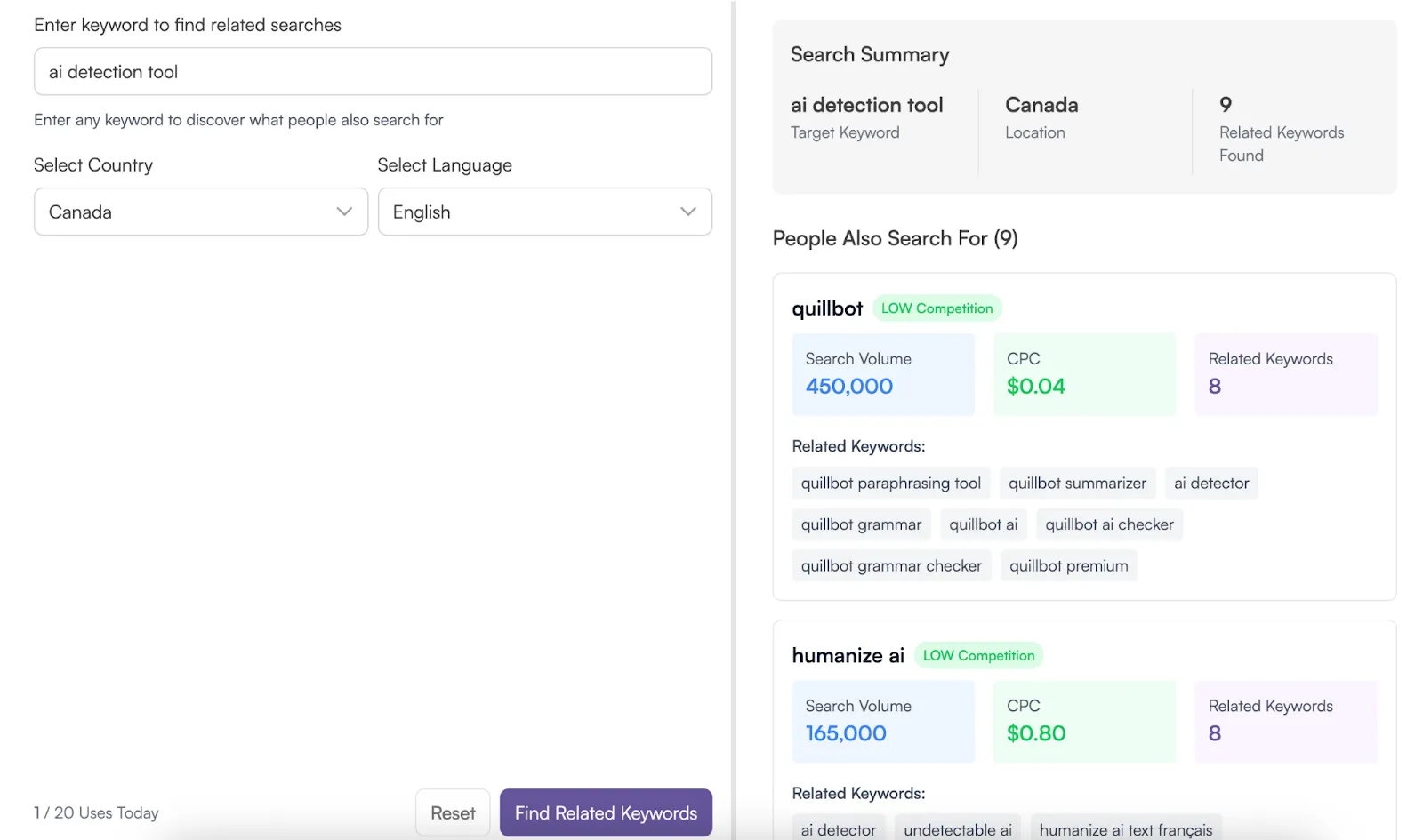Click the 'quillbot summarizer' keyword chip
Viewport: 1423px width, 840px height.
point(1078,484)
